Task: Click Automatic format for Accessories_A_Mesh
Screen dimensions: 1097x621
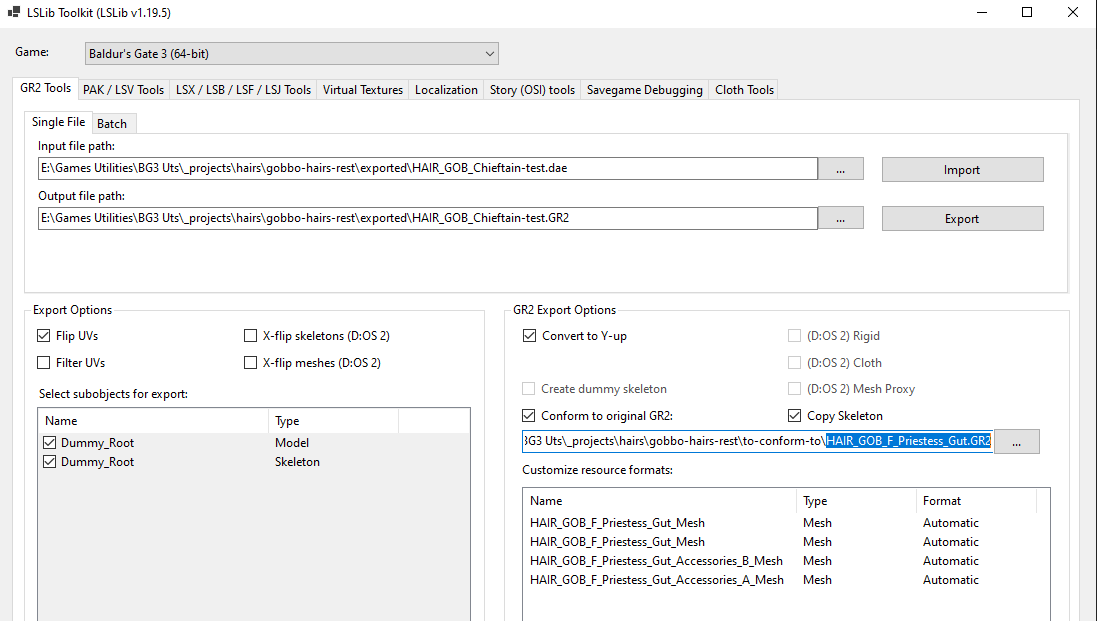Action: [950, 580]
